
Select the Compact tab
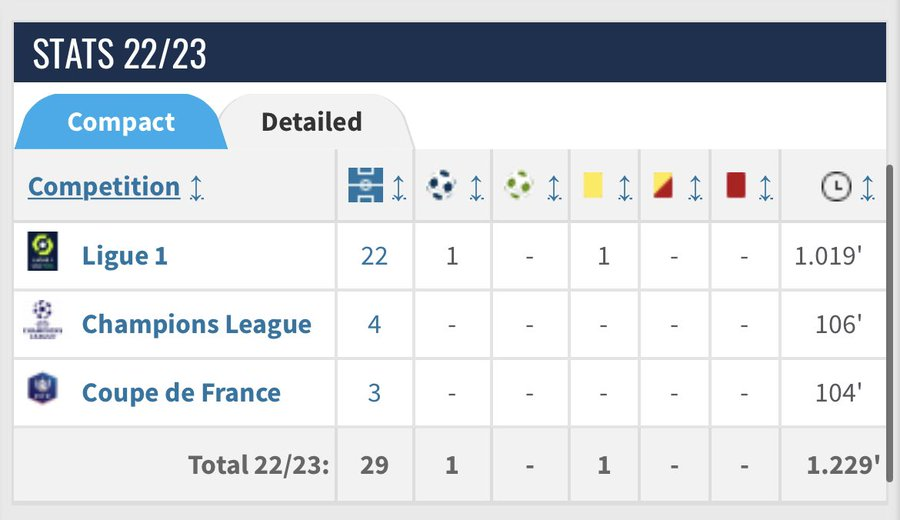(x=120, y=122)
